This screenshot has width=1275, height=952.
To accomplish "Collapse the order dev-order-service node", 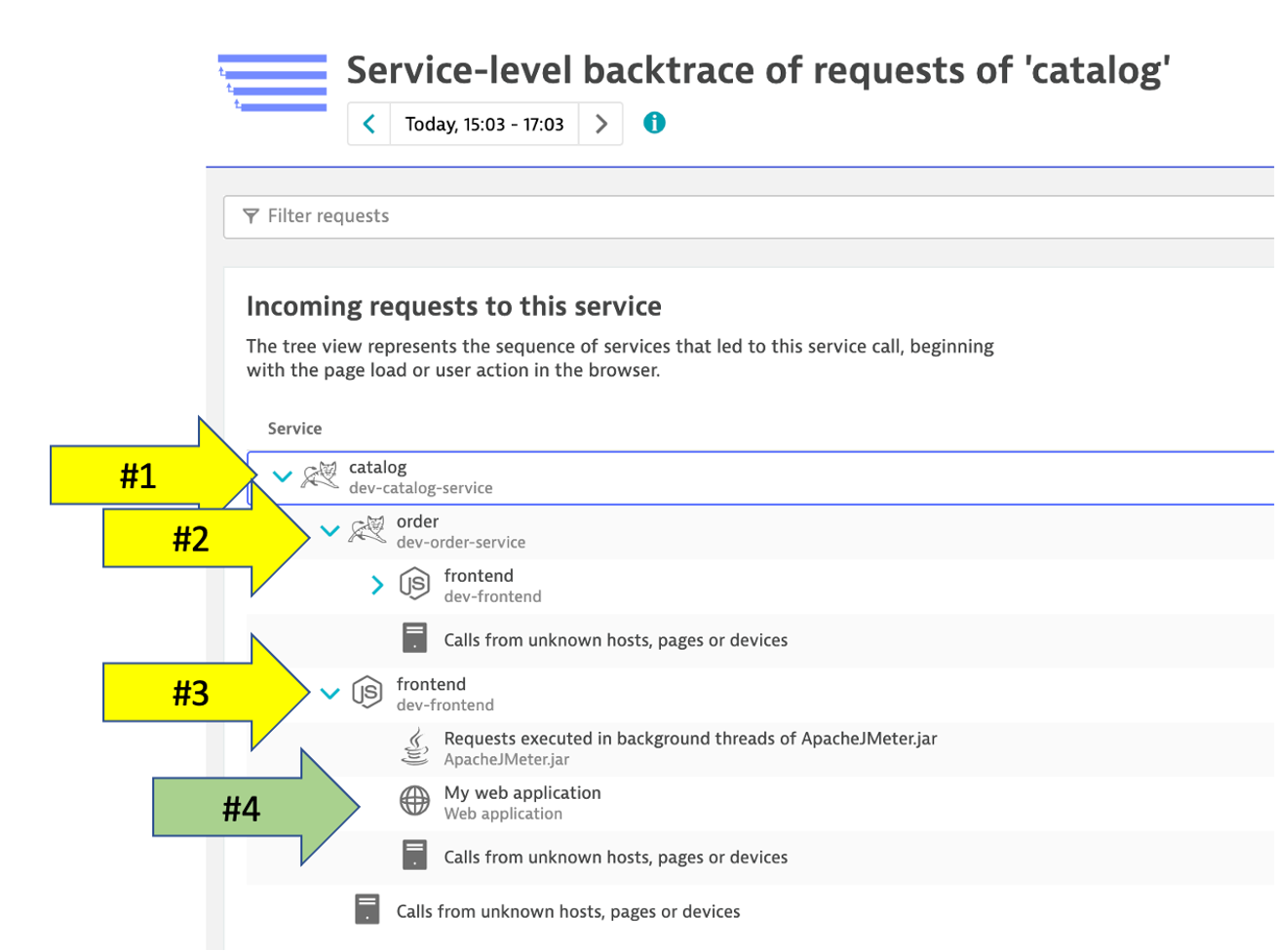I will [x=329, y=531].
